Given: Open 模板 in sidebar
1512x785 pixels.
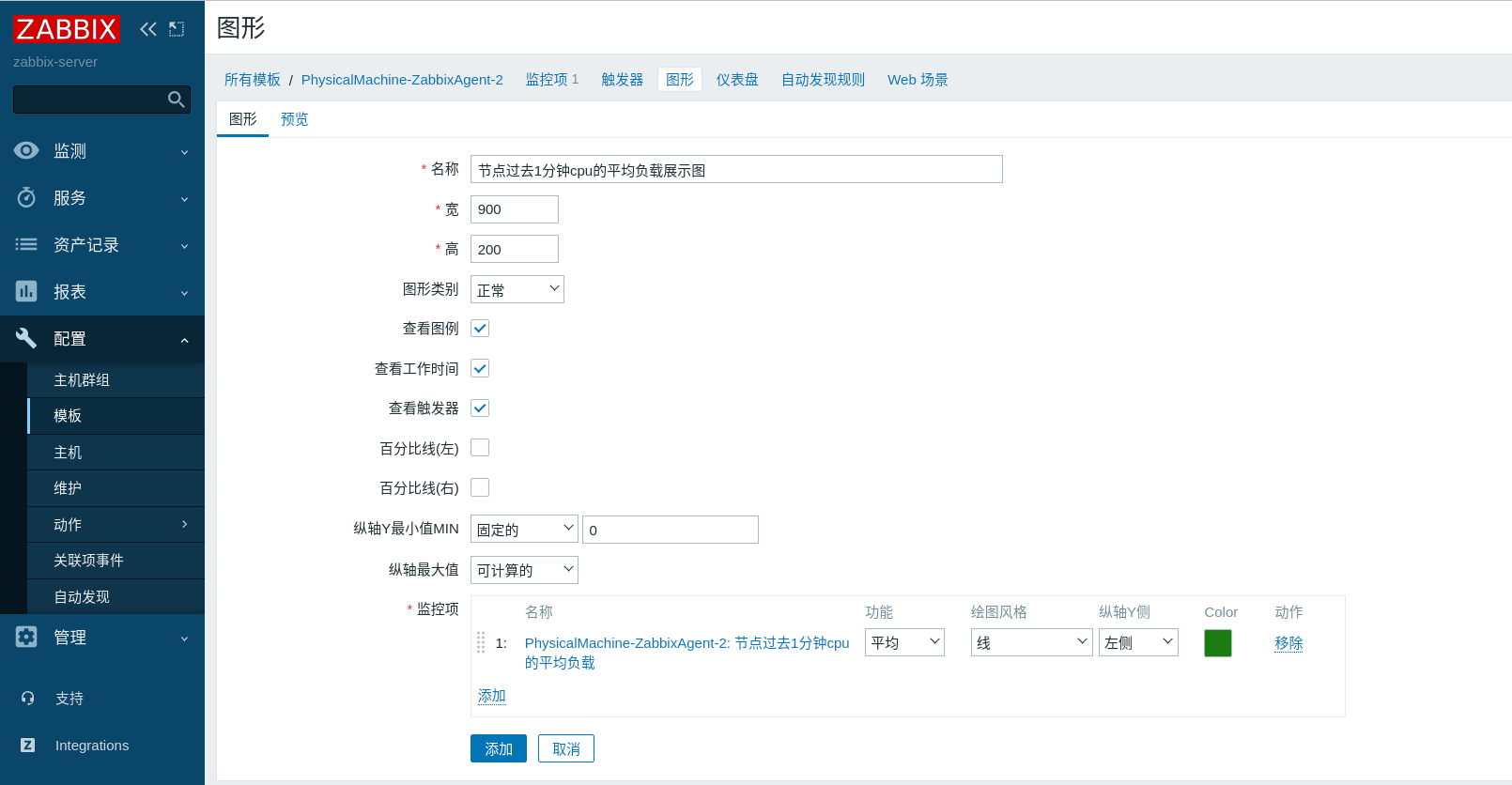Looking at the screenshot, I should (x=116, y=416).
